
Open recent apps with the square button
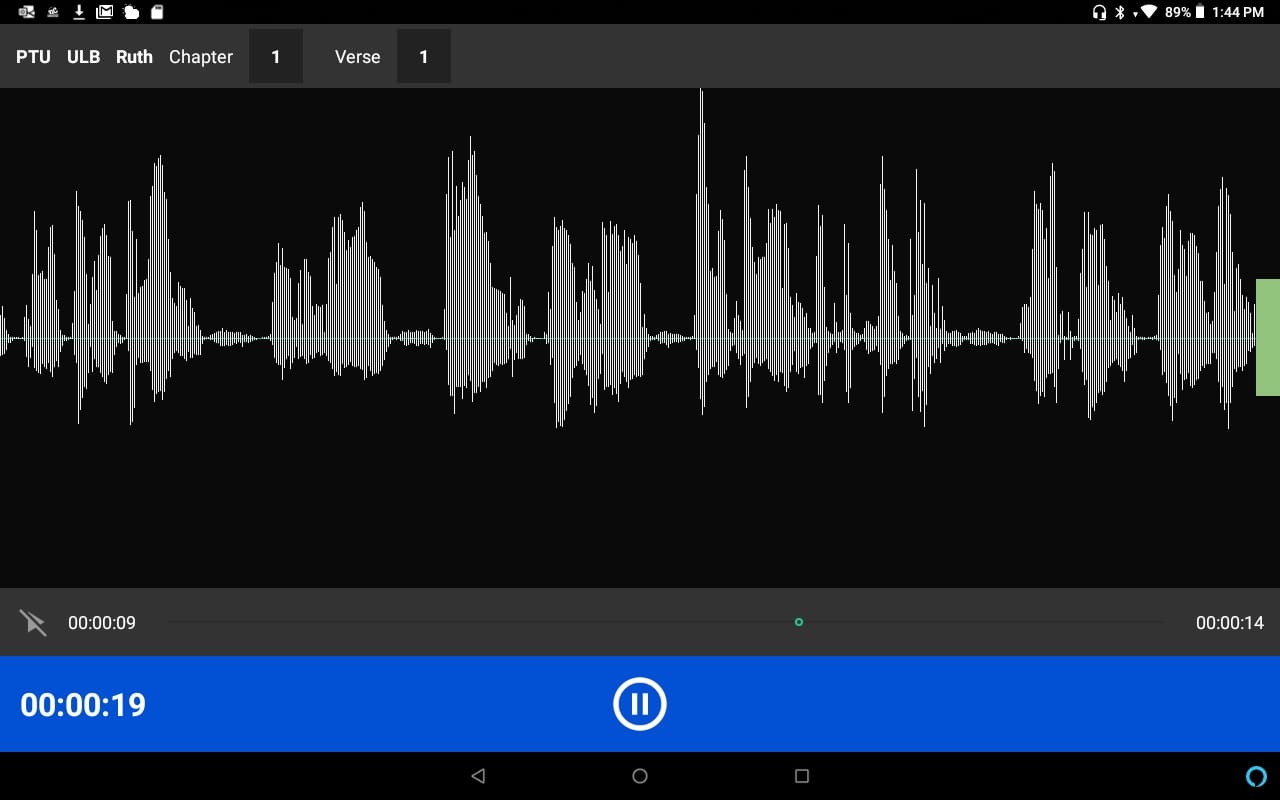pos(801,776)
